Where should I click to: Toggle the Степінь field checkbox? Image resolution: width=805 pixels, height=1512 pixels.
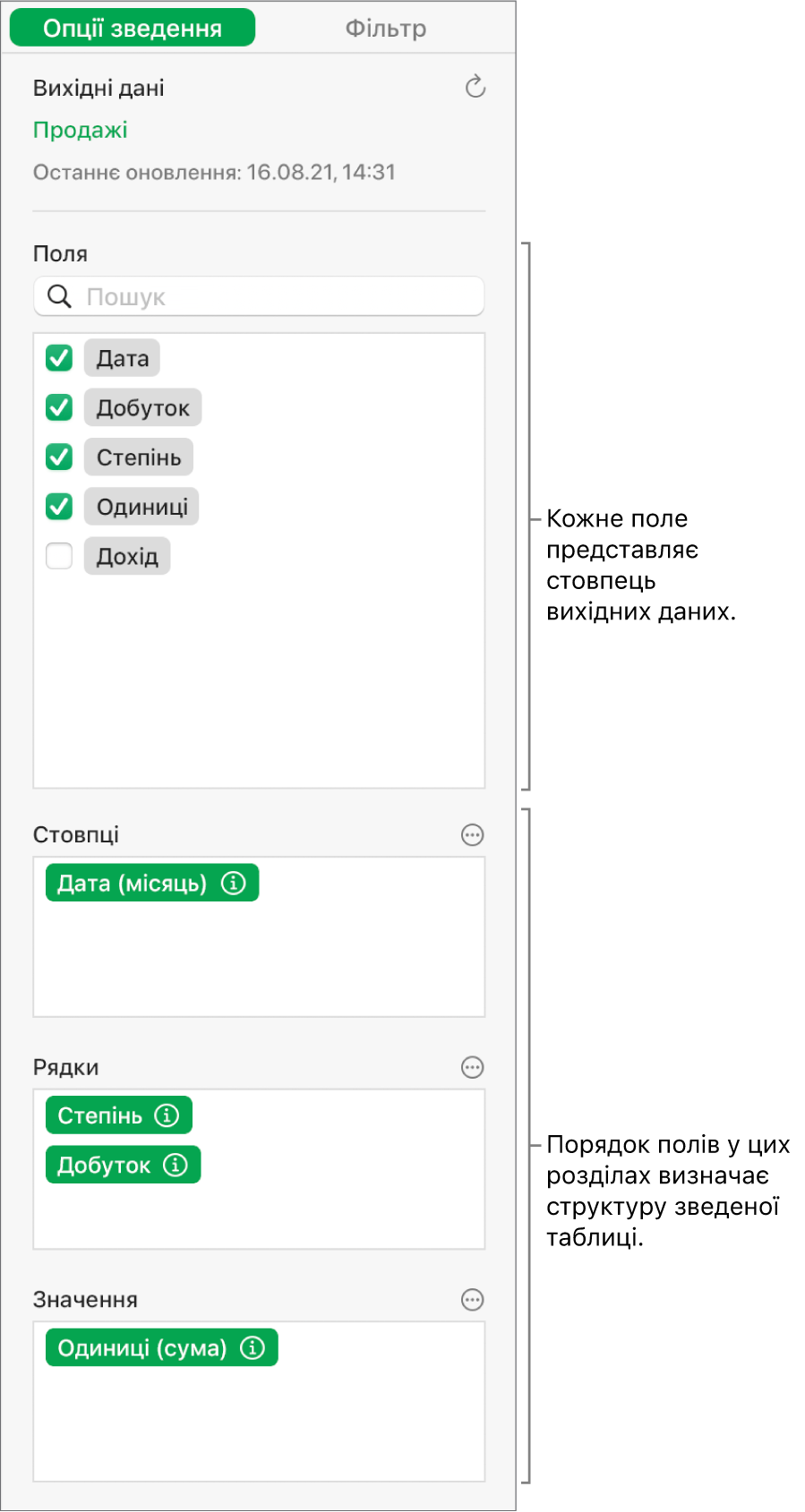59,457
